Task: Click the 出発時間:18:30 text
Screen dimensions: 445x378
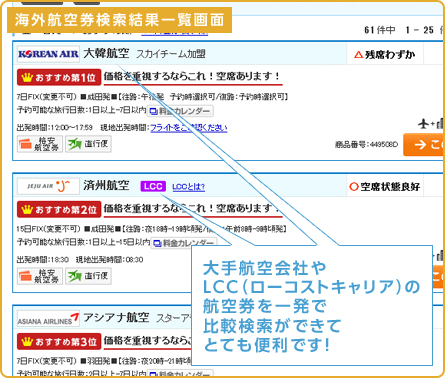Action: tap(43, 260)
